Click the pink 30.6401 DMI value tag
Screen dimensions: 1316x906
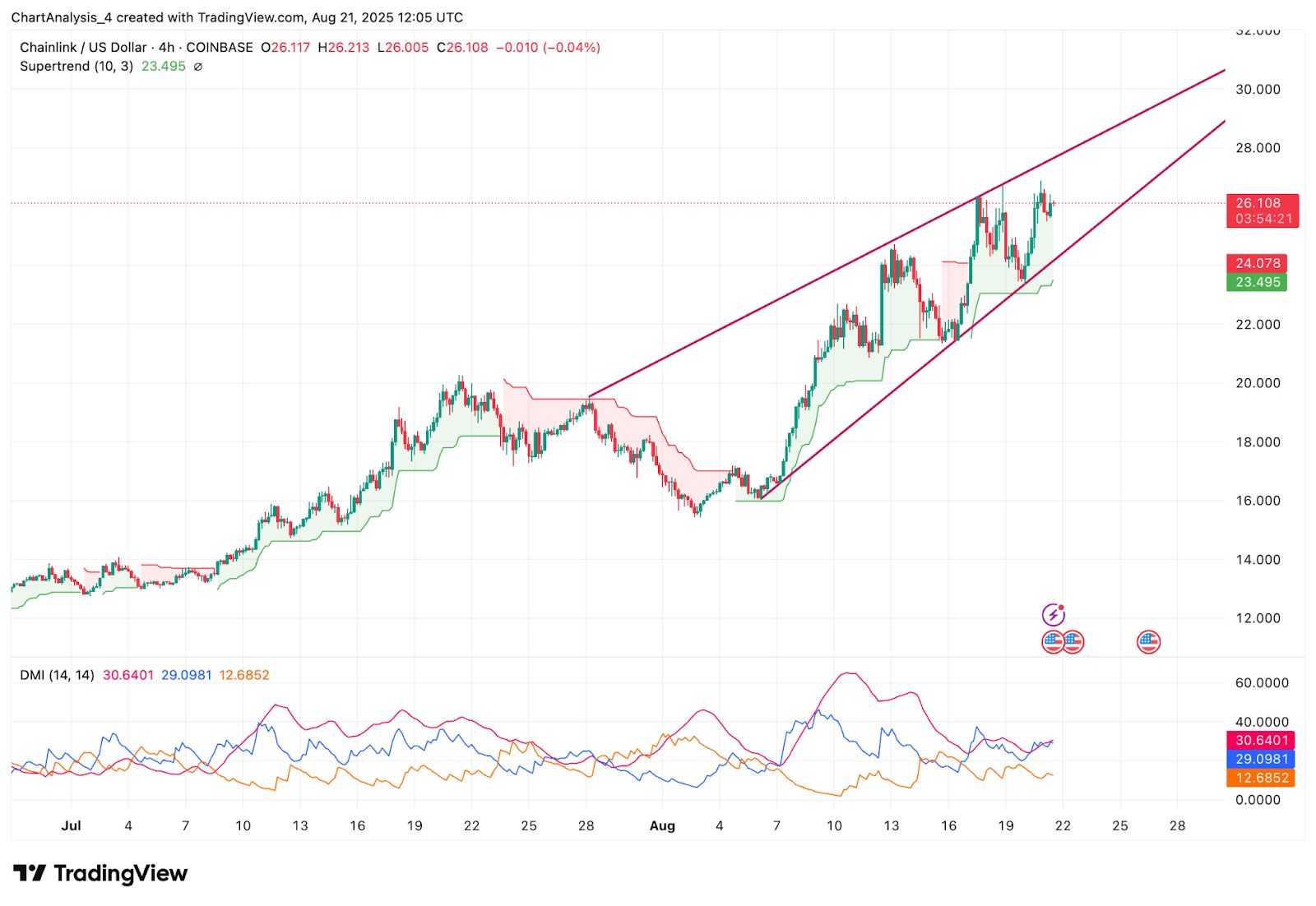[1260, 740]
